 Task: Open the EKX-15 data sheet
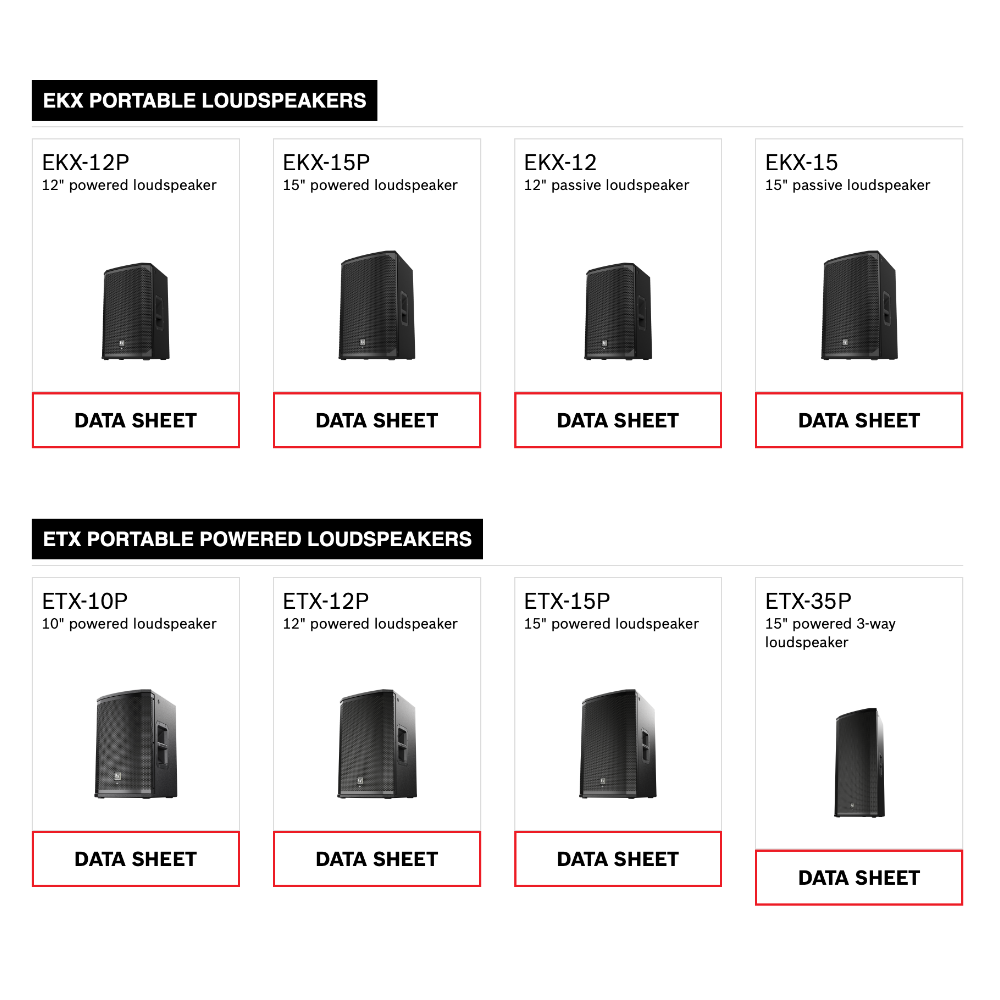pos(859,420)
